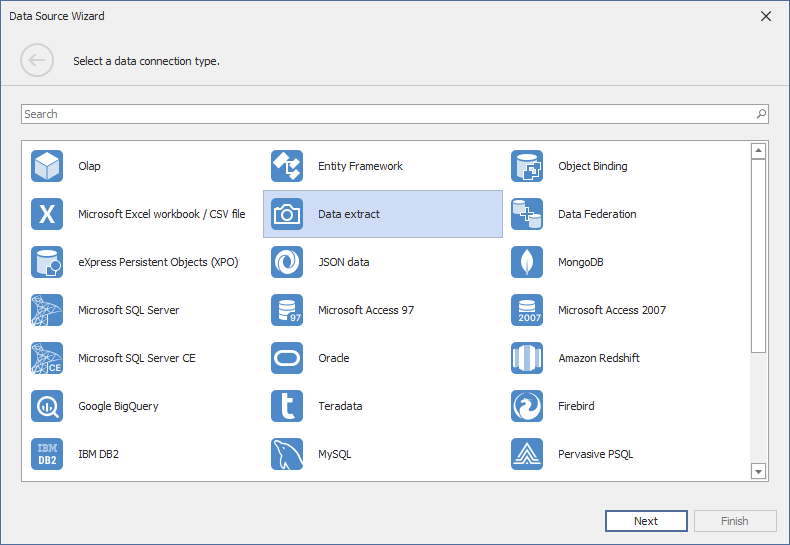The image size is (790, 545).
Task: Click the 'Microsoft SQL Server CE' label
Action: (x=137, y=358)
